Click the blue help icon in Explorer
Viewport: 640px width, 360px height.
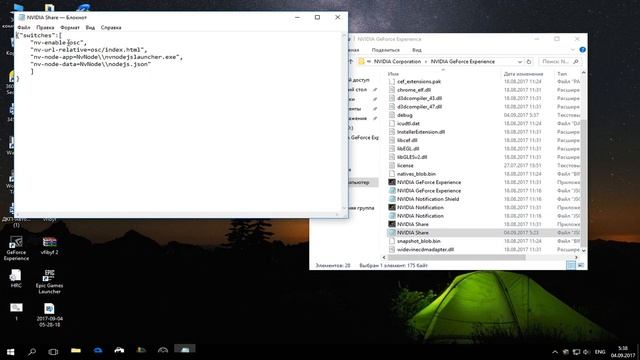(x=582, y=50)
